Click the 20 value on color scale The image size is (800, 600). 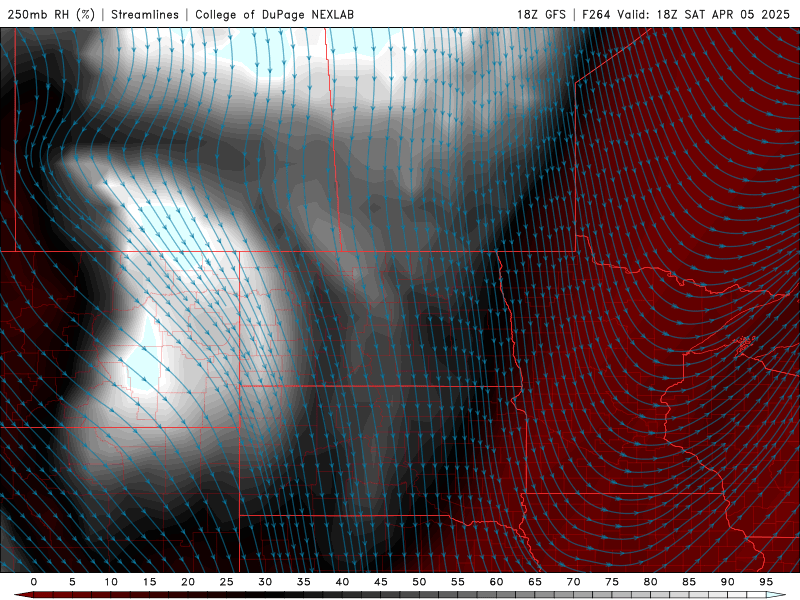(x=188, y=582)
